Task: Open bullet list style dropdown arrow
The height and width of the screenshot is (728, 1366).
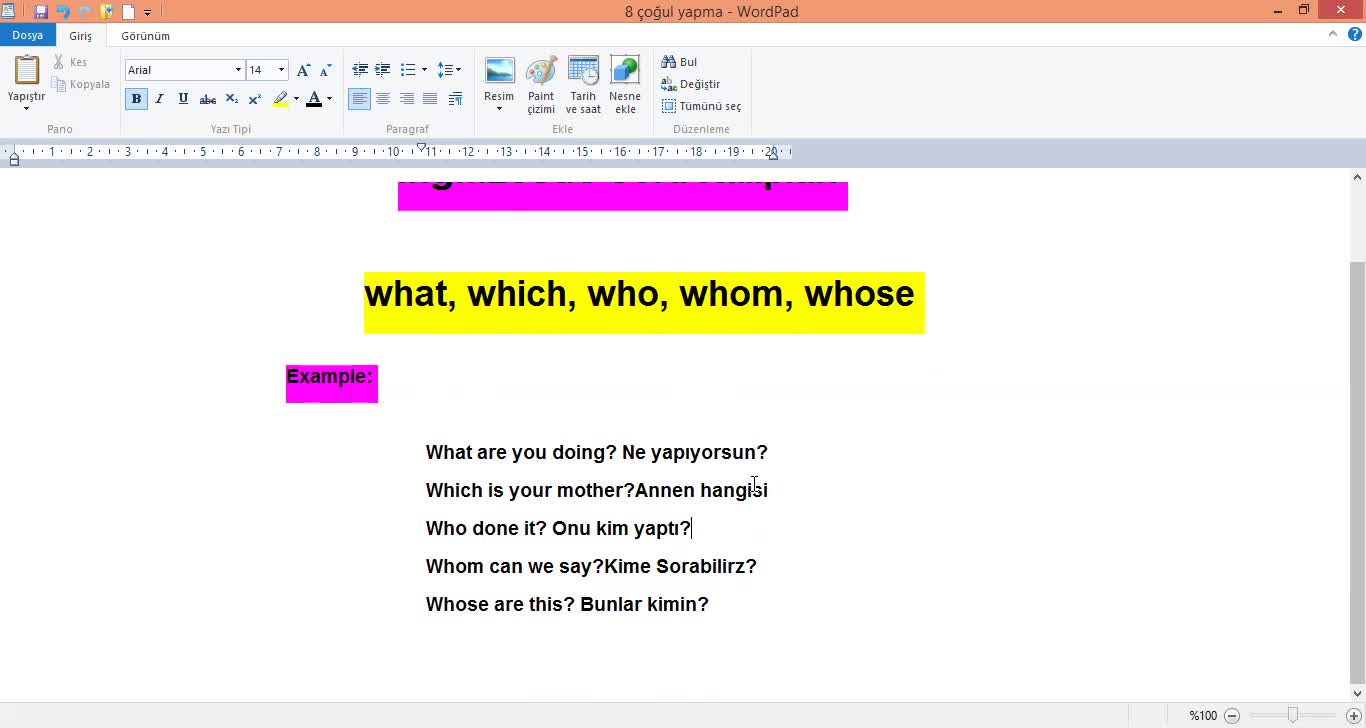Action: (424, 70)
